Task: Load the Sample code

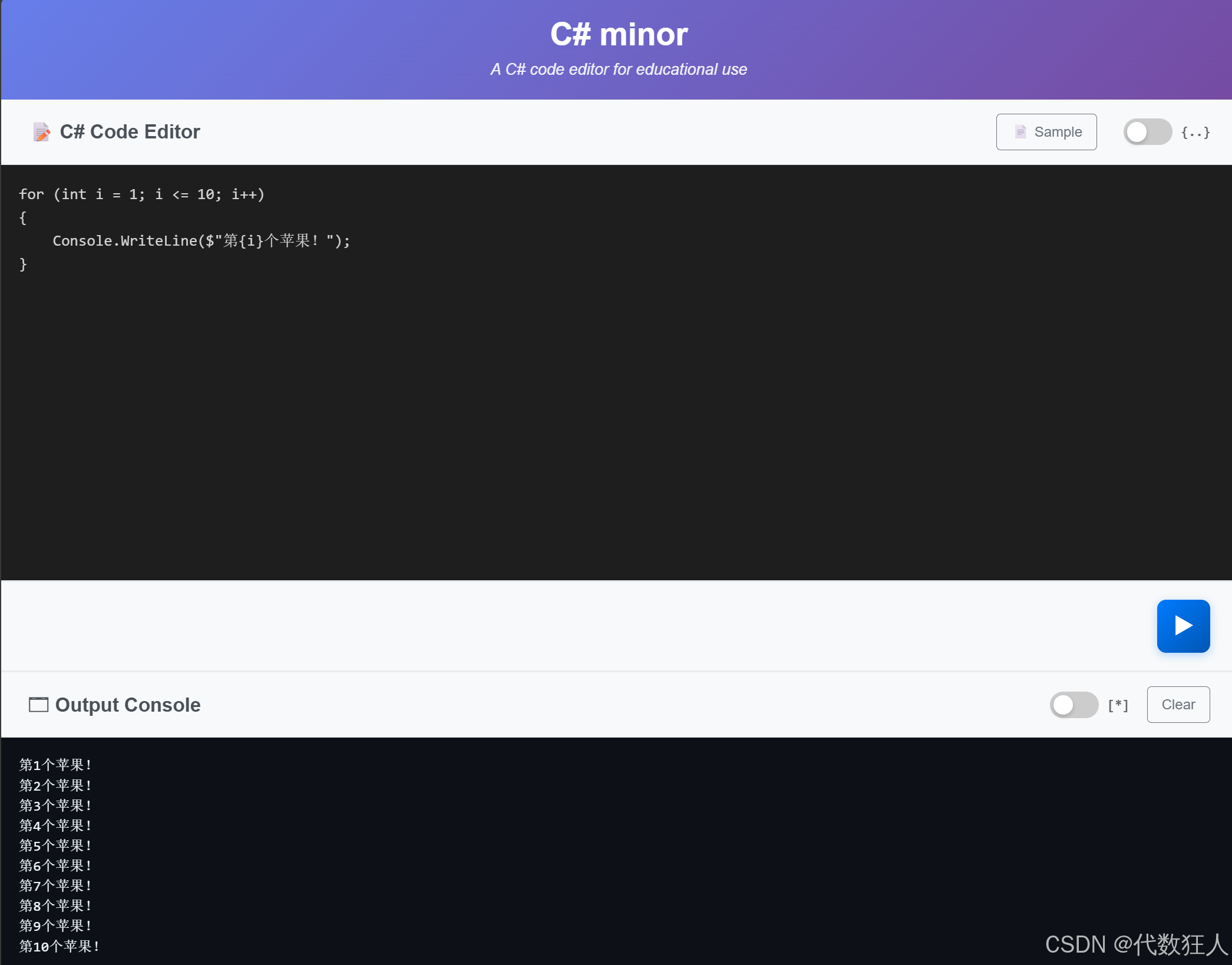Action: [x=1046, y=132]
